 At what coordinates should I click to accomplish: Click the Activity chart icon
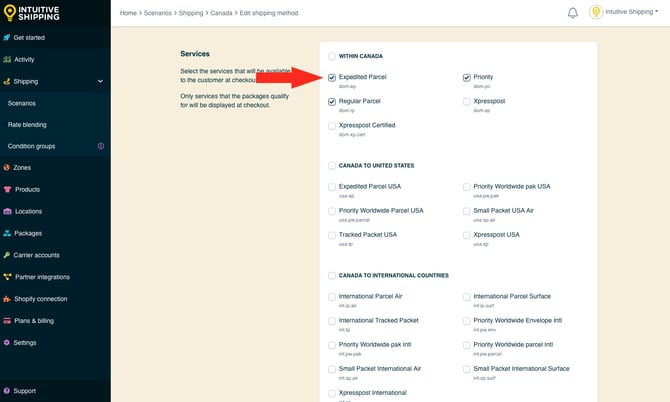7,59
